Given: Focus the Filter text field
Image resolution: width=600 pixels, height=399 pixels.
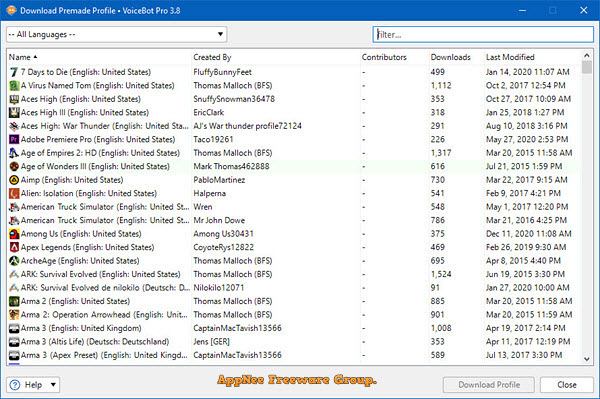Looking at the screenshot, I should tap(483, 34).
